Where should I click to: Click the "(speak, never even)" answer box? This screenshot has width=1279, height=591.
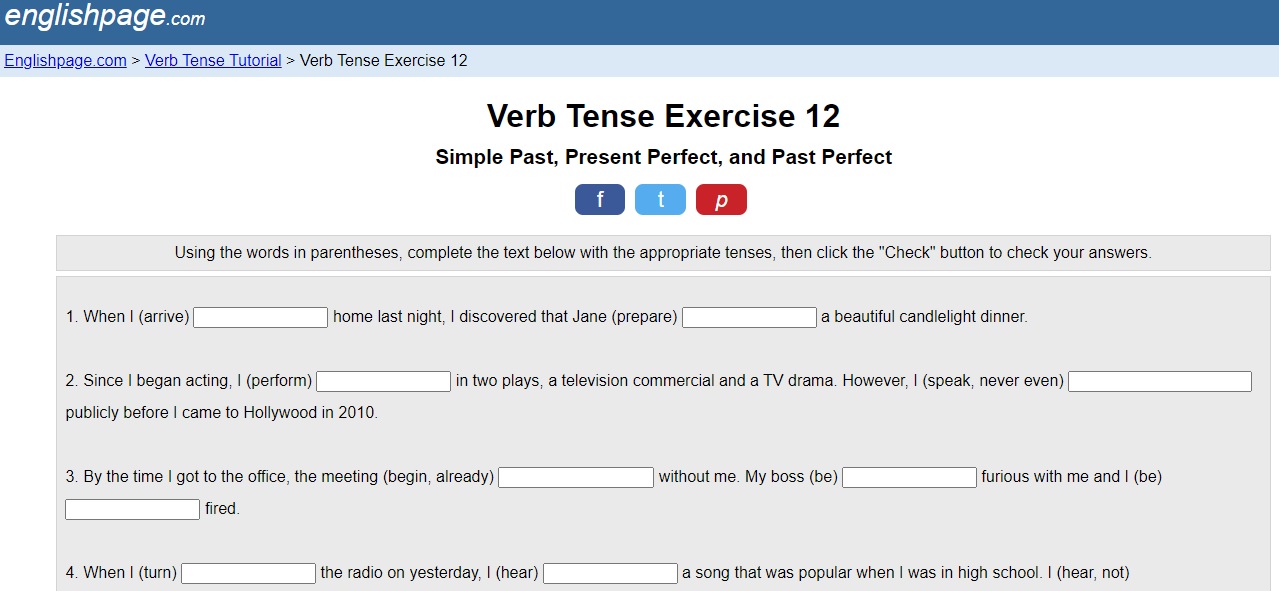point(1159,381)
